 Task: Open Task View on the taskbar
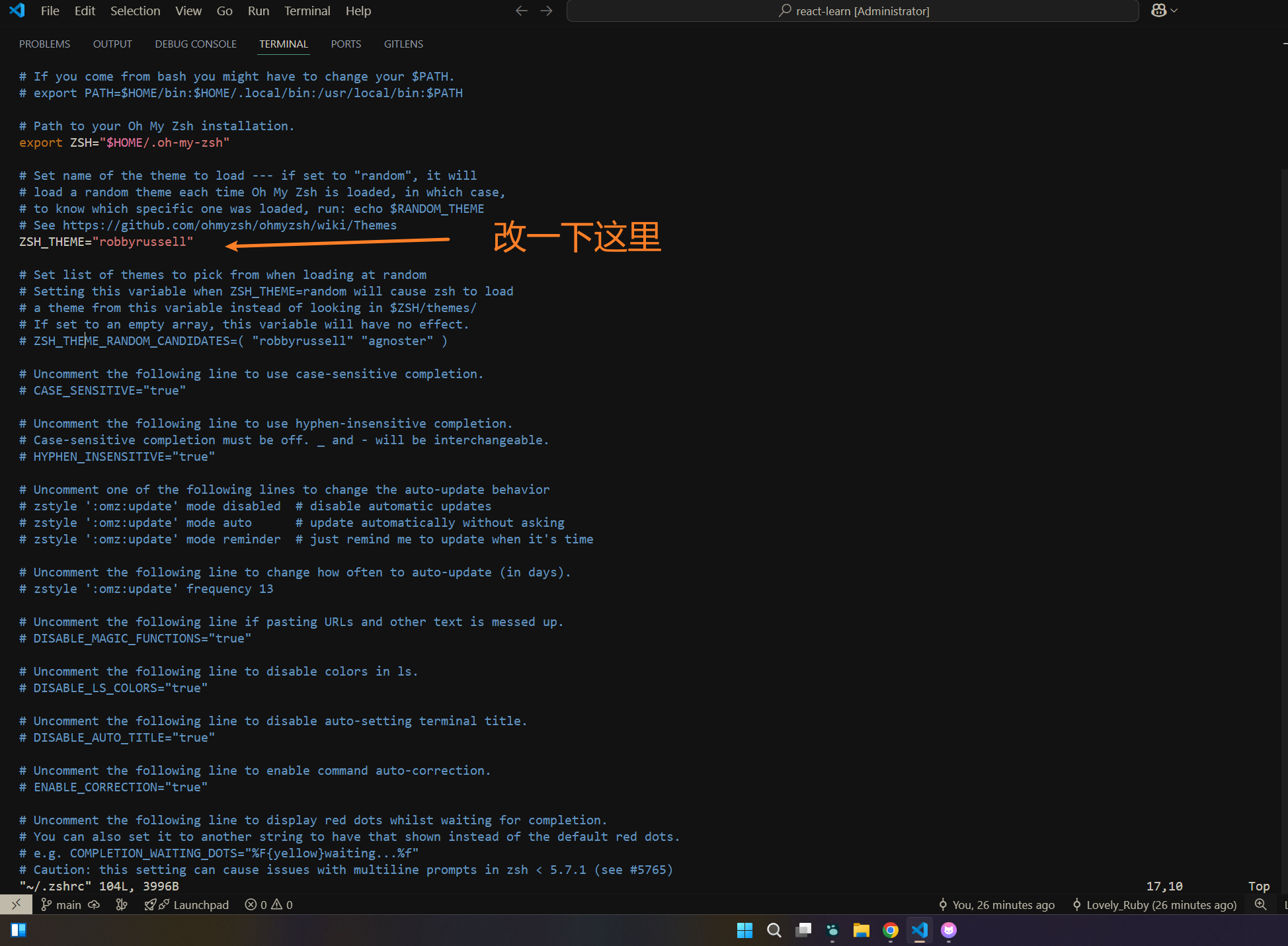tap(803, 930)
